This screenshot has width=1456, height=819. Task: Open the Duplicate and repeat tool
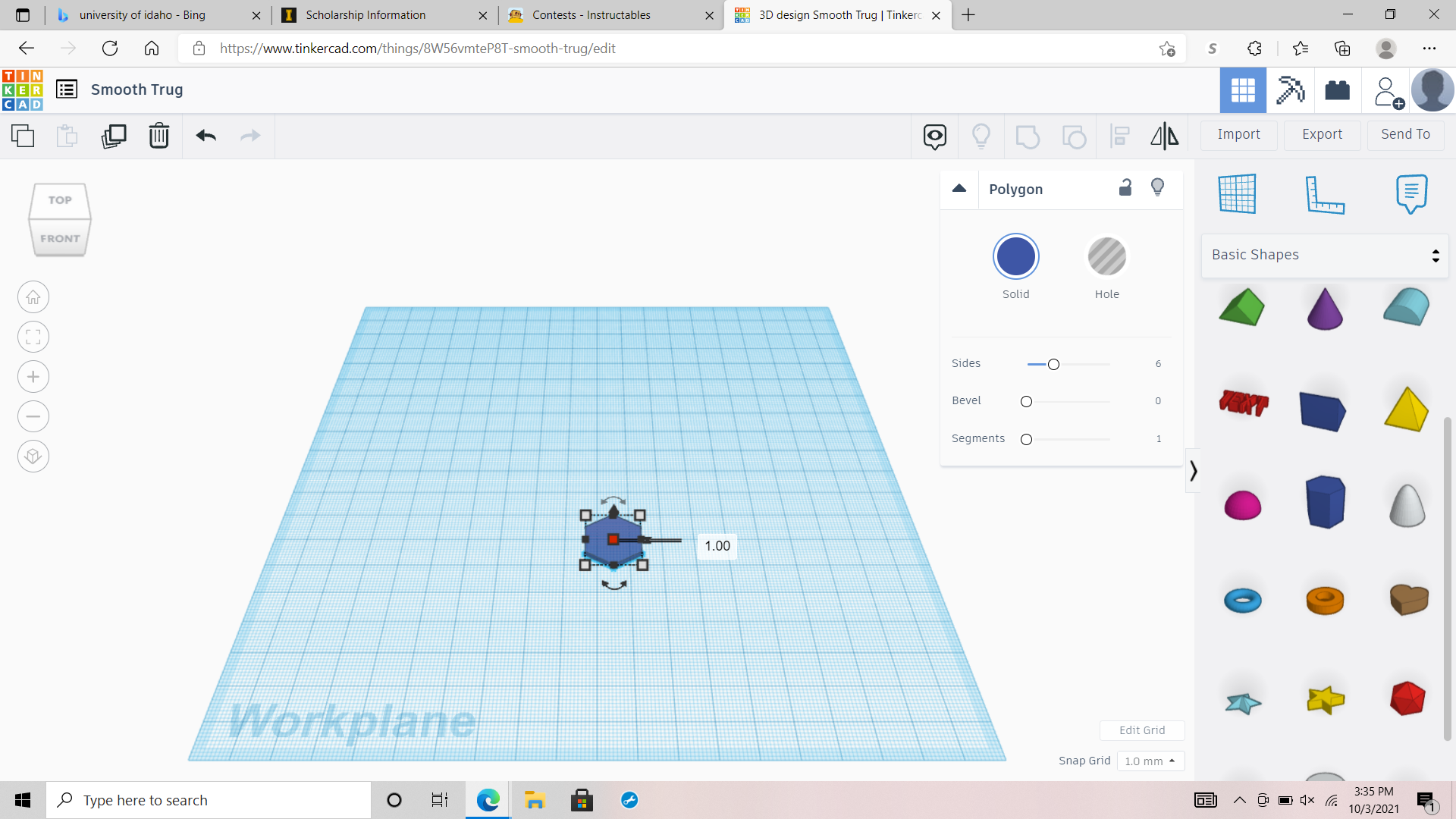pyautogui.click(x=114, y=136)
